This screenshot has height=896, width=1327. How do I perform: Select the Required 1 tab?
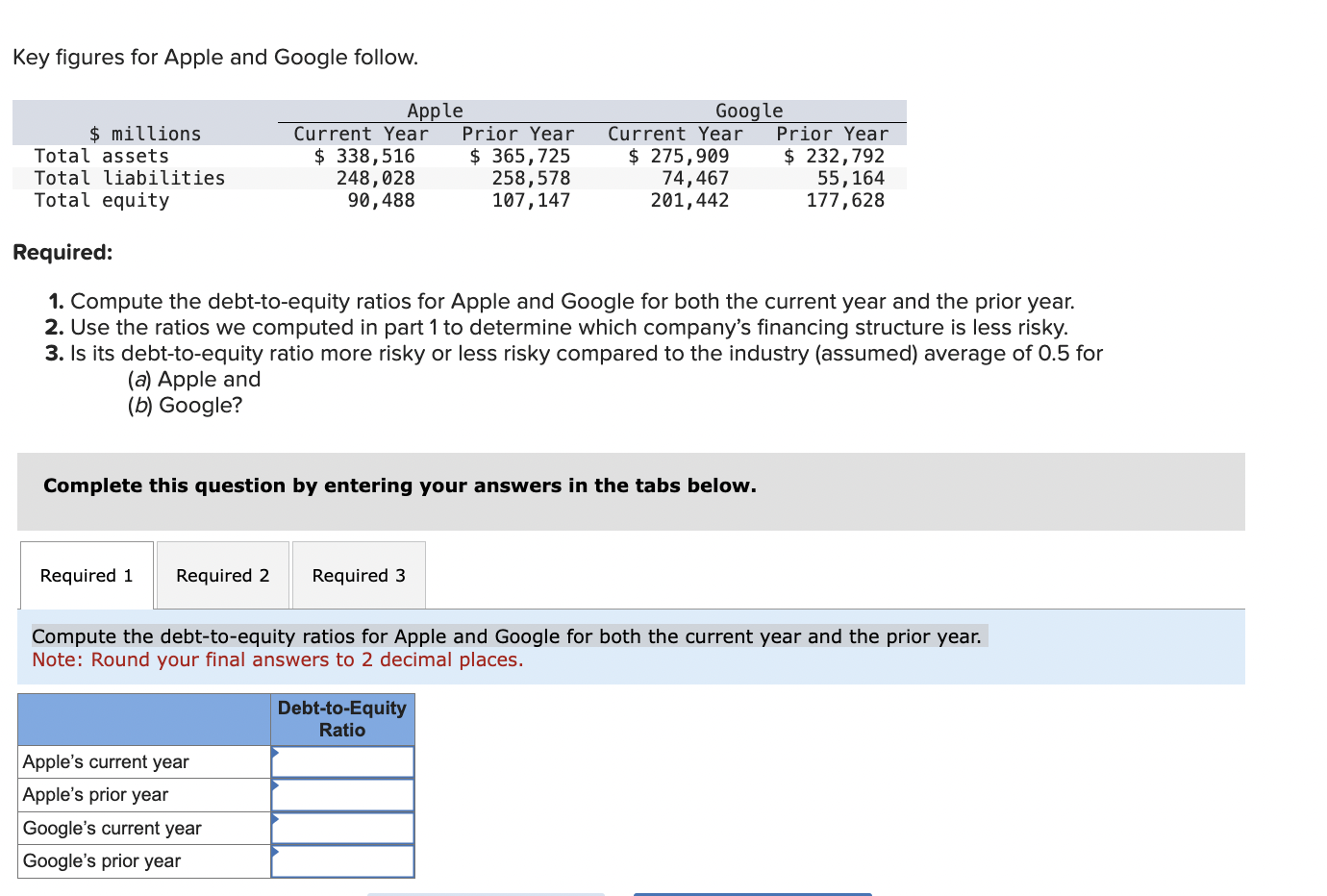[x=86, y=575]
